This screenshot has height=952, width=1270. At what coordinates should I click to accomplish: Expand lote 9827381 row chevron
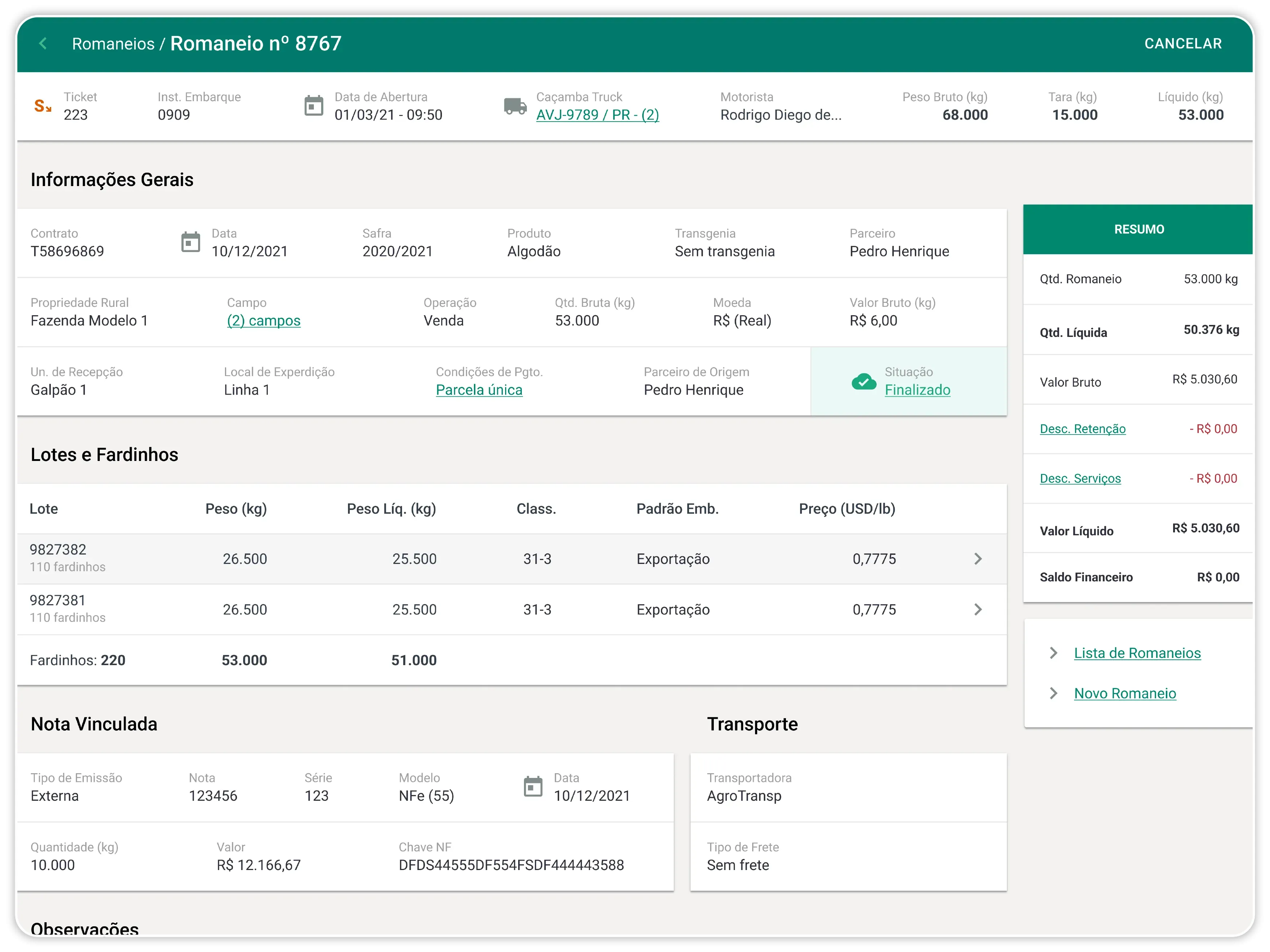point(978,609)
